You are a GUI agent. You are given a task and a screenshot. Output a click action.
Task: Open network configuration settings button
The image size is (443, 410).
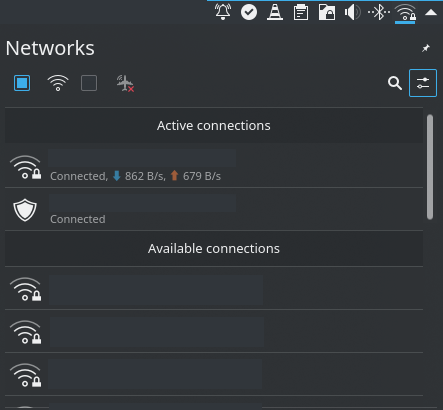pos(423,83)
